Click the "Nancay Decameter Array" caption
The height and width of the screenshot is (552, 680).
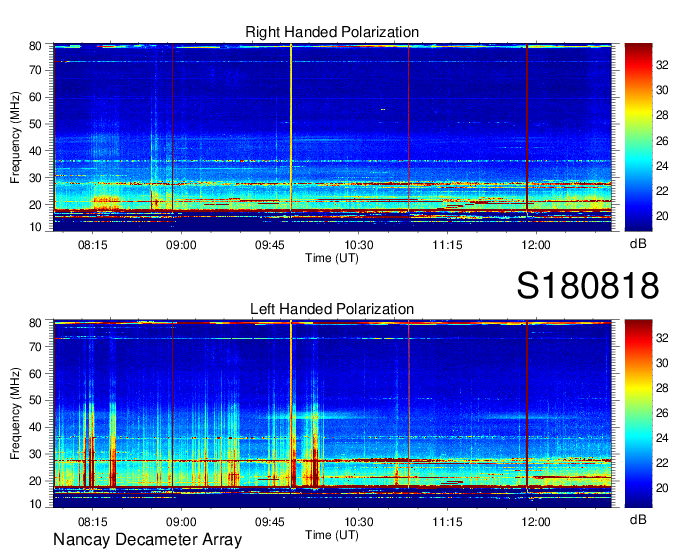point(147,539)
